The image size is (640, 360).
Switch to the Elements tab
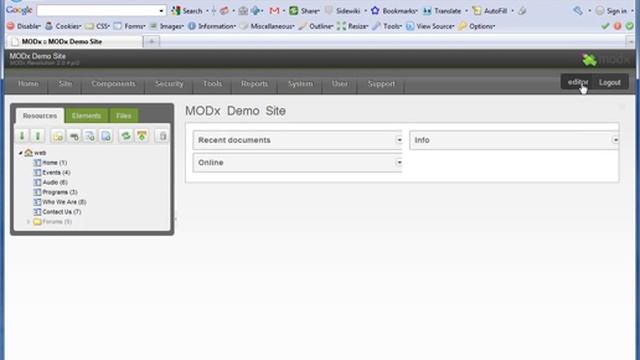(86, 116)
